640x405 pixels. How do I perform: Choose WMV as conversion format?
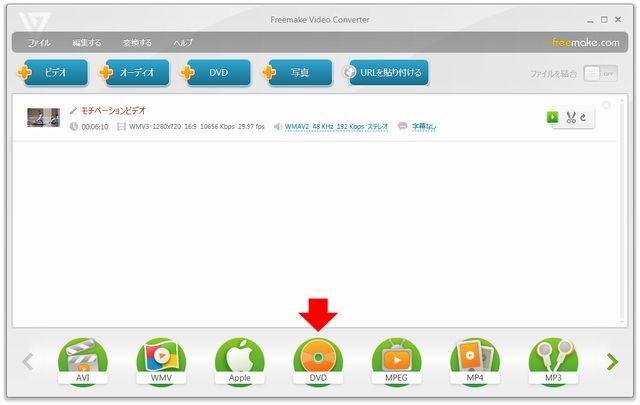click(160, 360)
